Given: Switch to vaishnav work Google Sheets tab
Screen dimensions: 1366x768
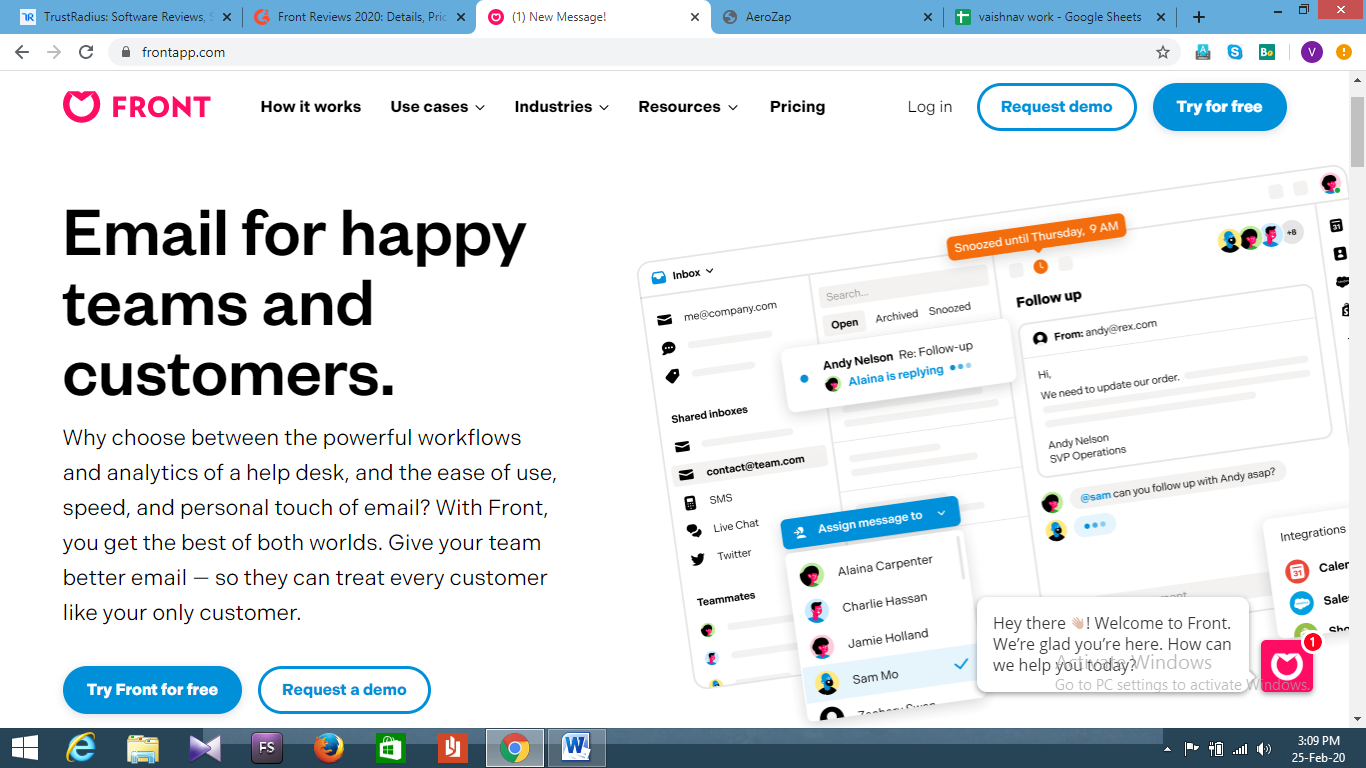Looking at the screenshot, I should point(1060,17).
